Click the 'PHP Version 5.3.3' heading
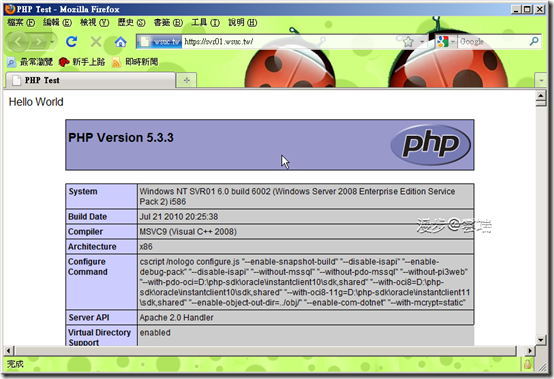Viewport: 554px width, 379px height. [x=121, y=137]
